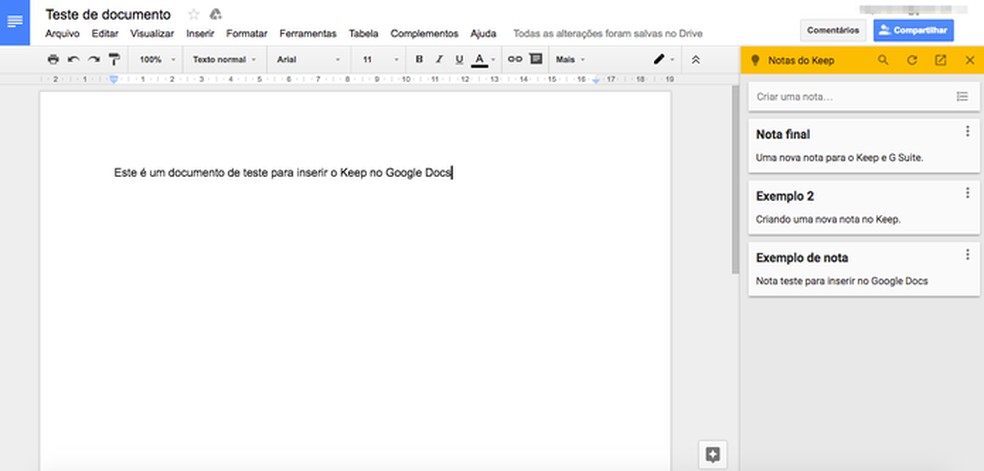Image resolution: width=984 pixels, height=471 pixels.
Task: Open Keep in a new window
Action: [940, 60]
